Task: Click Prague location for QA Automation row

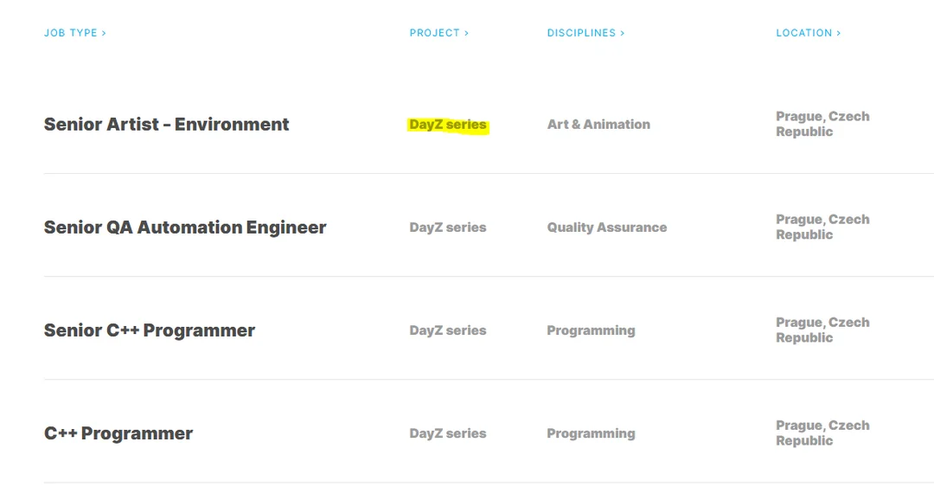Action: pos(822,227)
